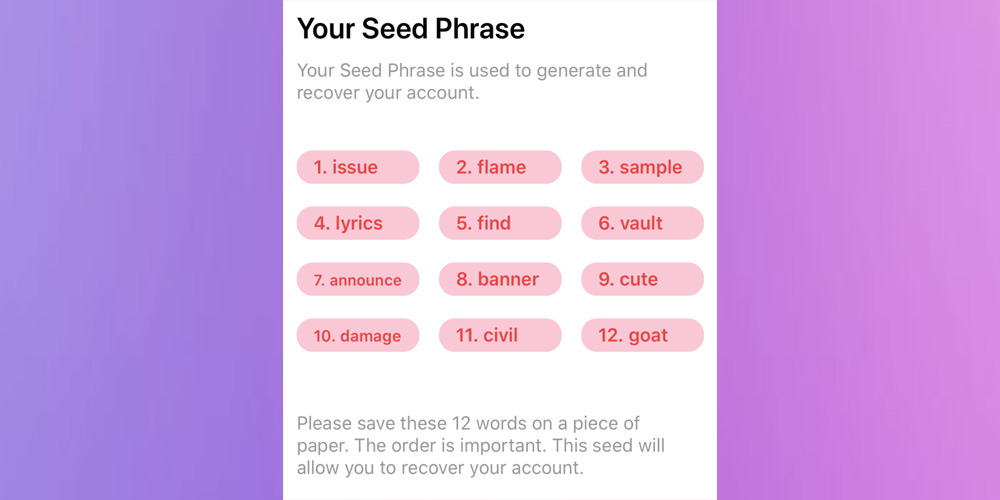Select the seed word "1. issue"
Screen dimensions: 1000x500
[x=357, y=167]
